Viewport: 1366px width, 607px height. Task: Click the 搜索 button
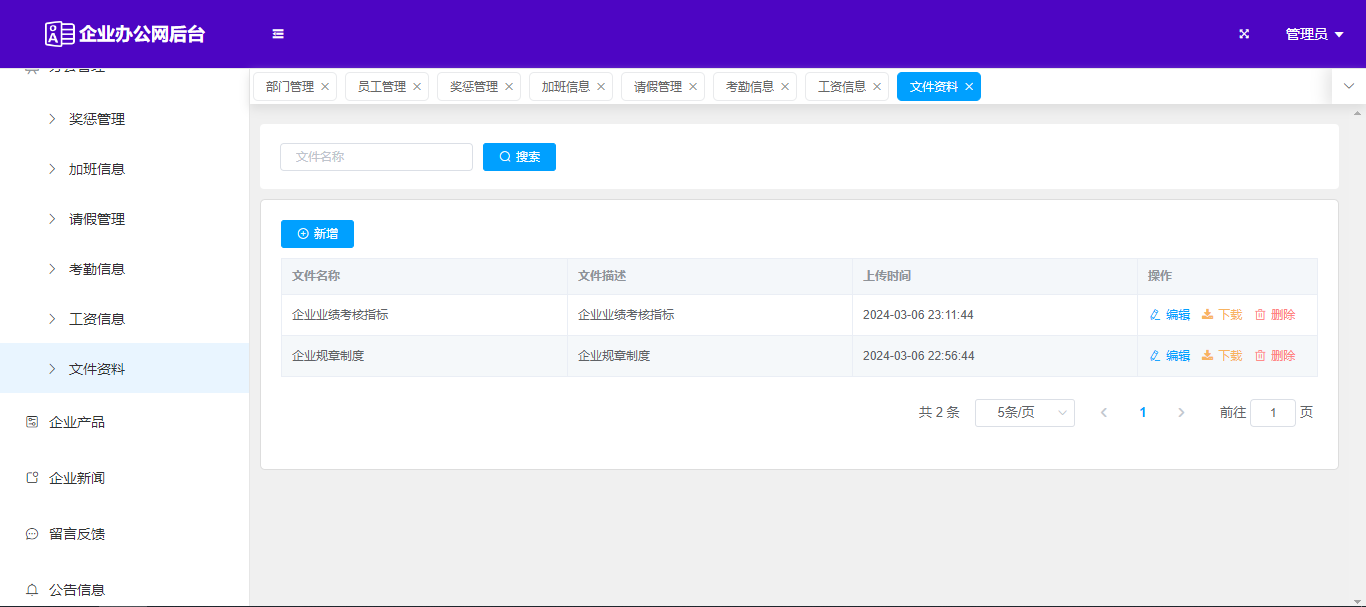point(519,157)
